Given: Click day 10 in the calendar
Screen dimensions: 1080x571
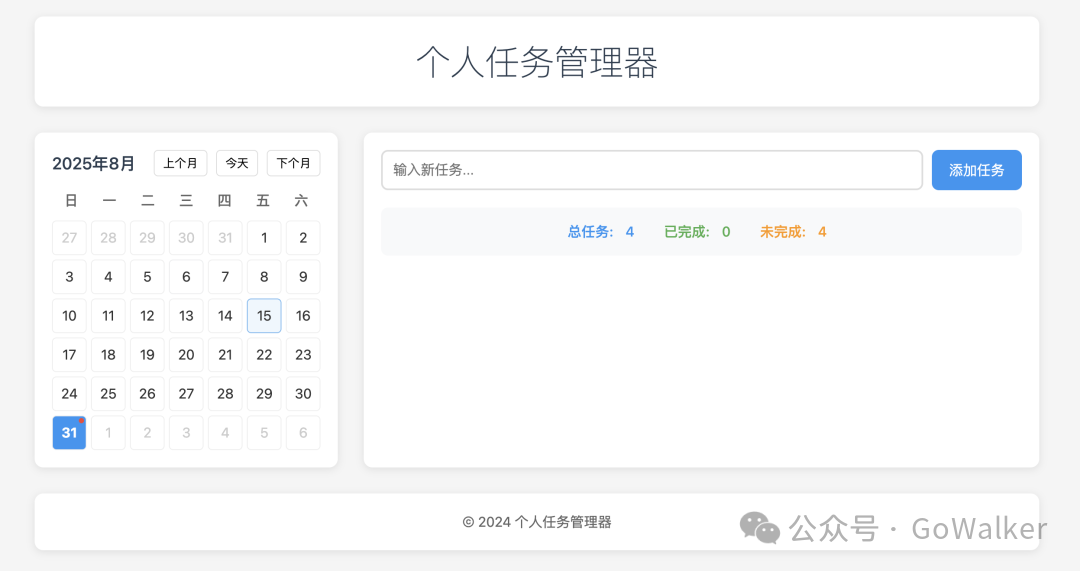Looking at the screenshot, I should [x=70, y=315].
